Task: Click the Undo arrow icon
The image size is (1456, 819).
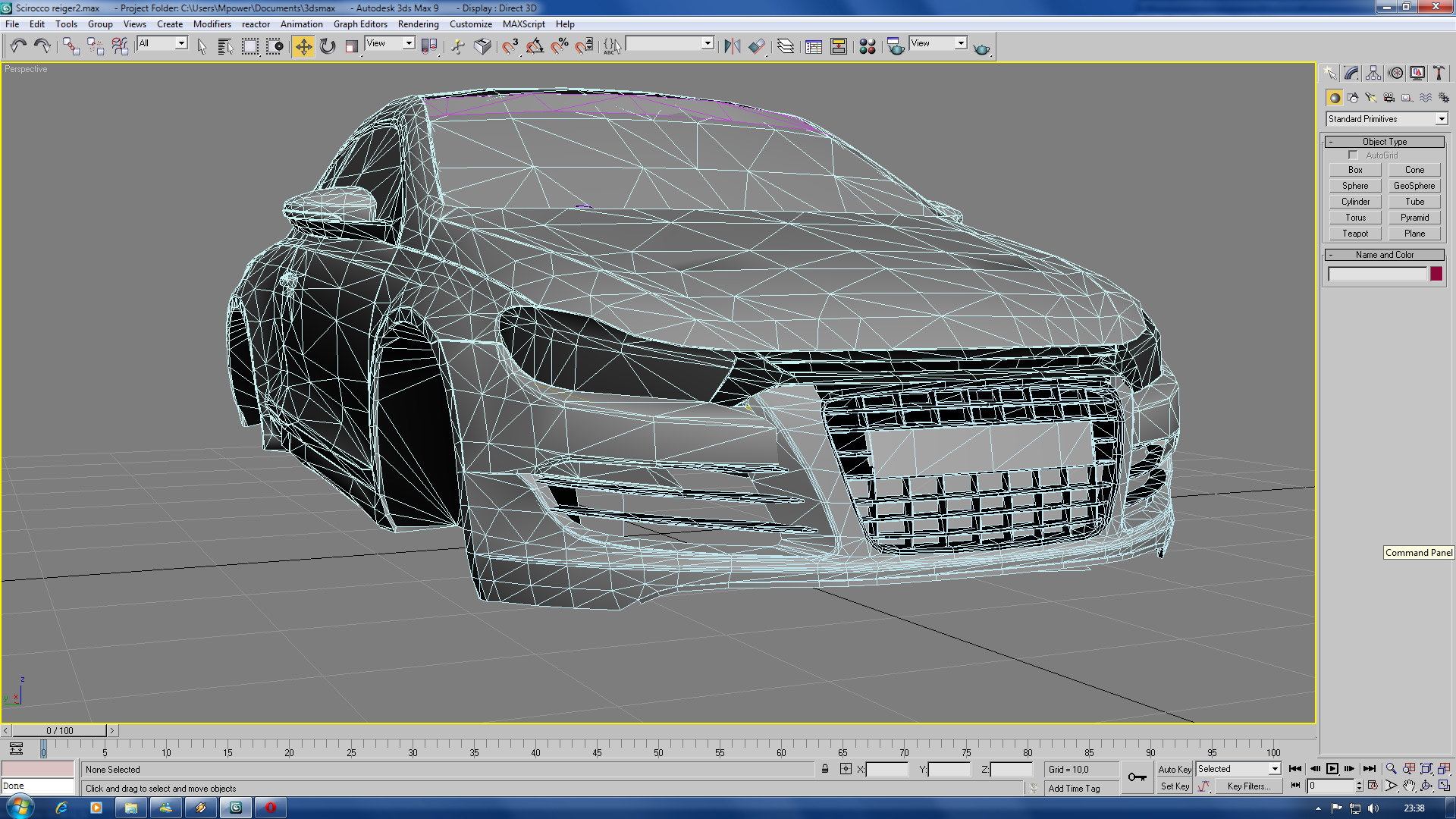Action: [x=18, y=47]
